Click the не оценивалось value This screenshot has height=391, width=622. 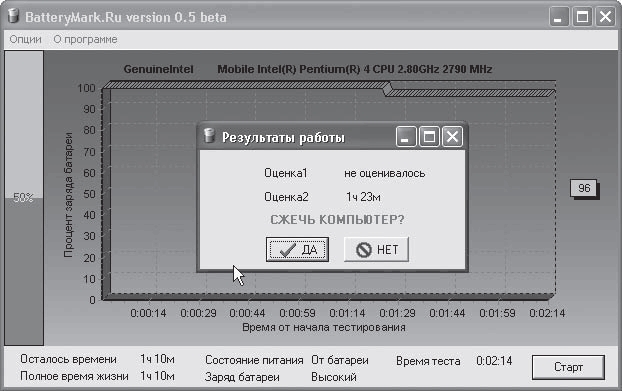point(384,173)
